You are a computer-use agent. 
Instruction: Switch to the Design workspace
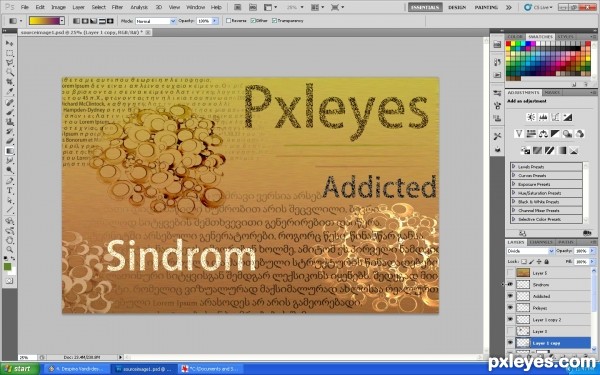457,7
